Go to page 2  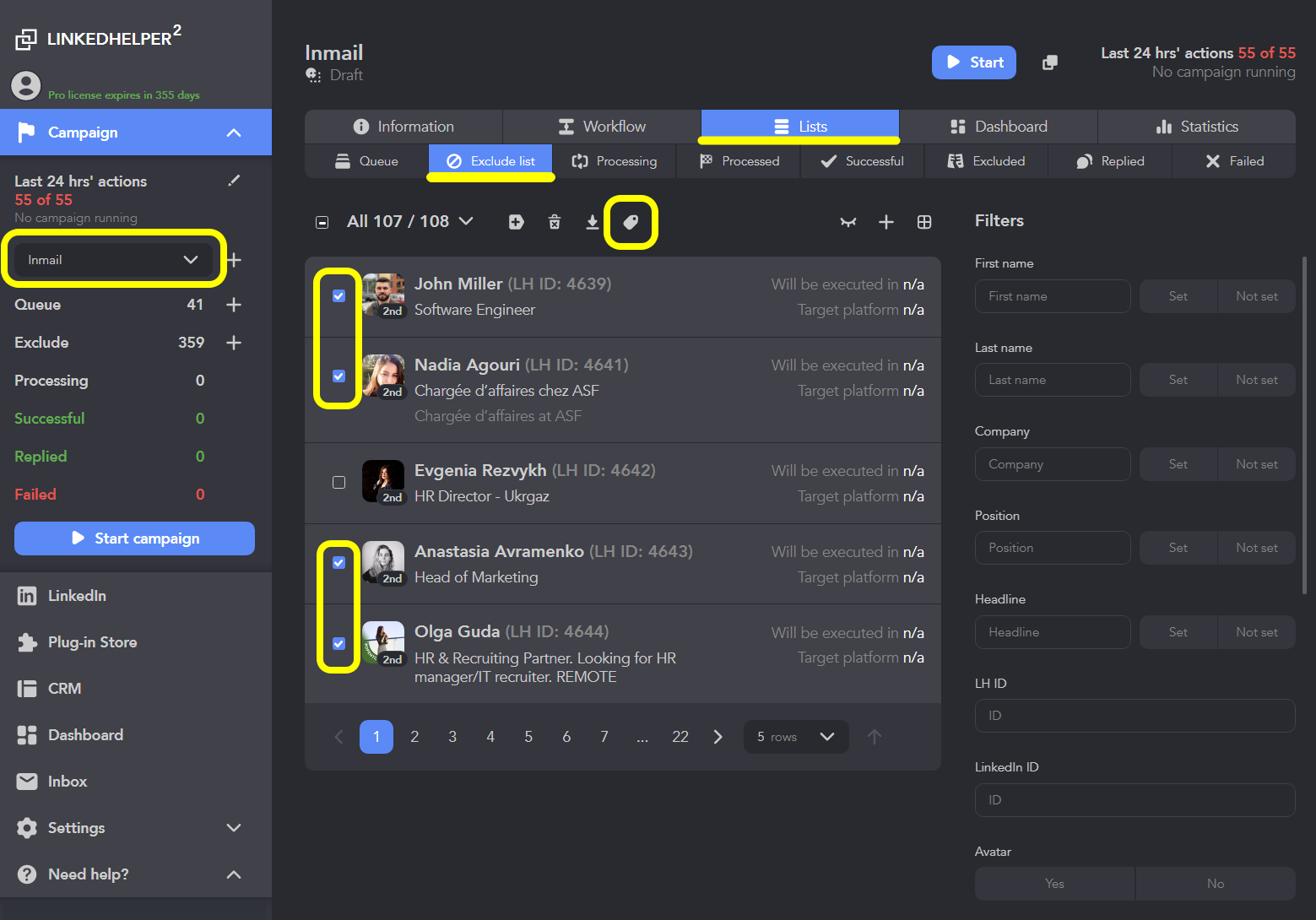[414, 737]
